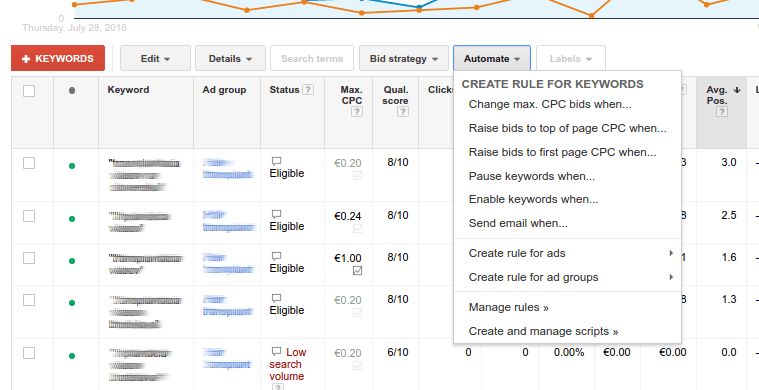Choose Enable keywords when...
Screen dimensions: 759x390
pyautogui.click(x=533, y=199)
